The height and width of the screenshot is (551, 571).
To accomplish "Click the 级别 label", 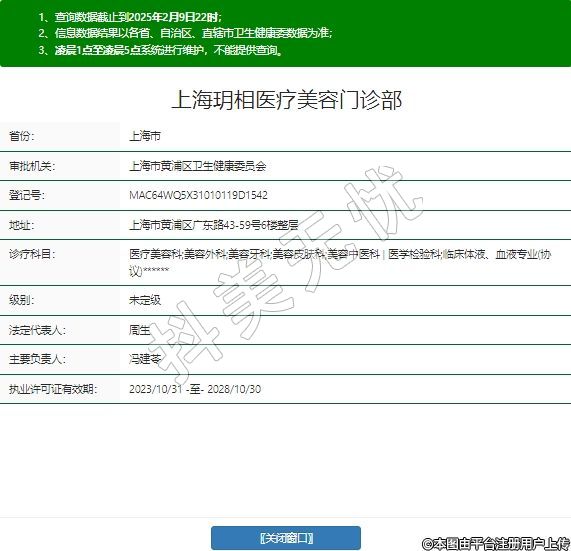I will 21,300.
